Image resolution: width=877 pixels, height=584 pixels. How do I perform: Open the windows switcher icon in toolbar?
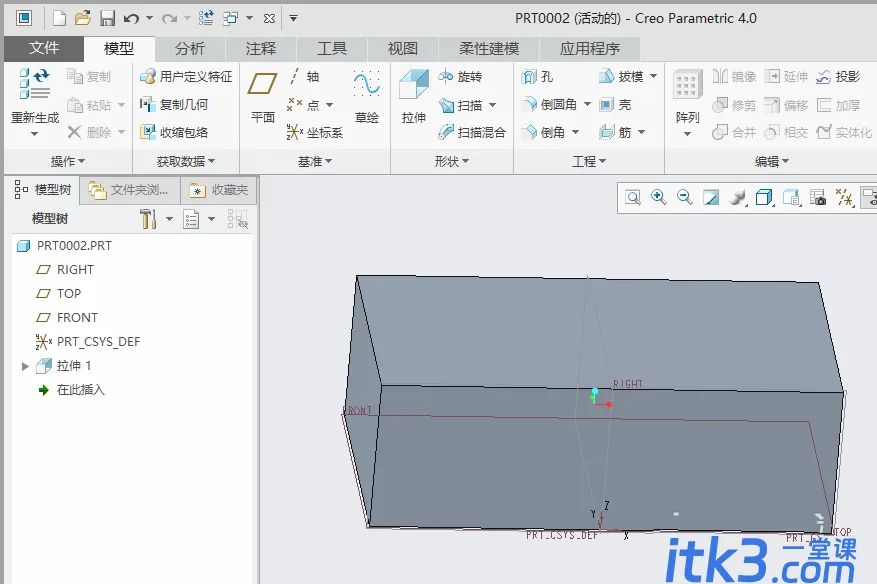pyautogui.click(x=230, y=18)
